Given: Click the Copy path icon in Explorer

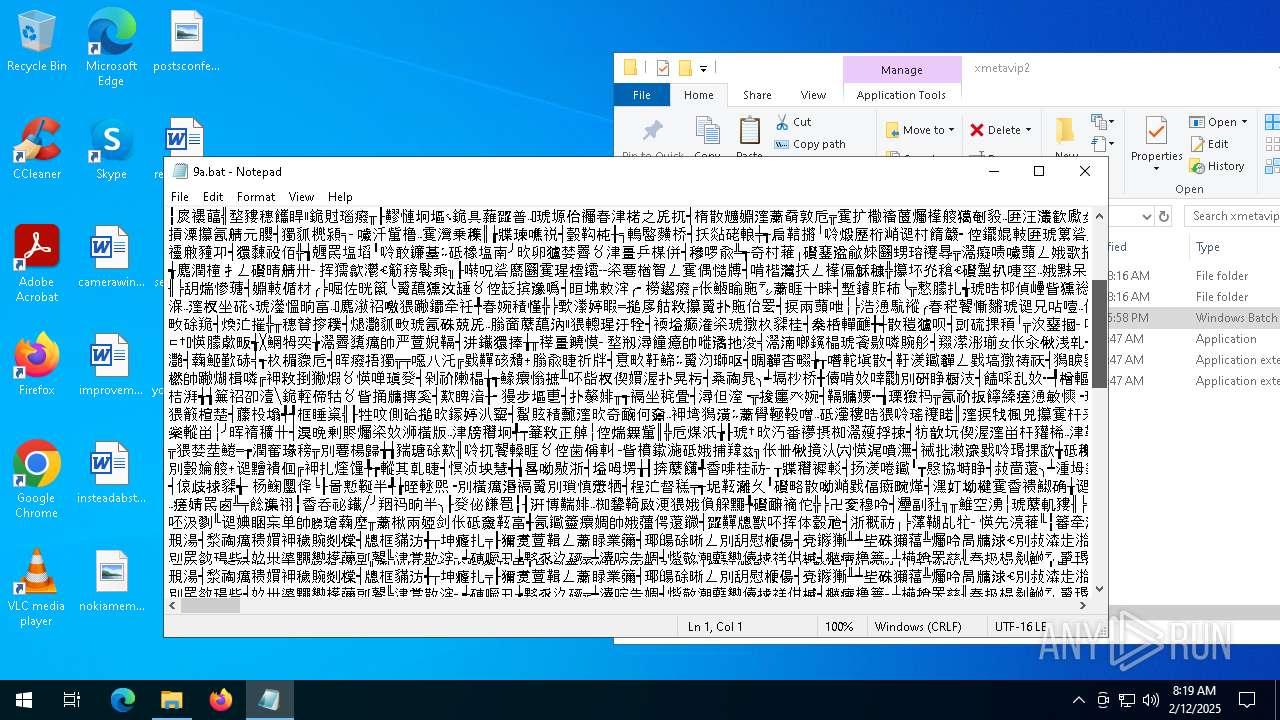Looking at the screenshot, I should [x=782, y=144].
